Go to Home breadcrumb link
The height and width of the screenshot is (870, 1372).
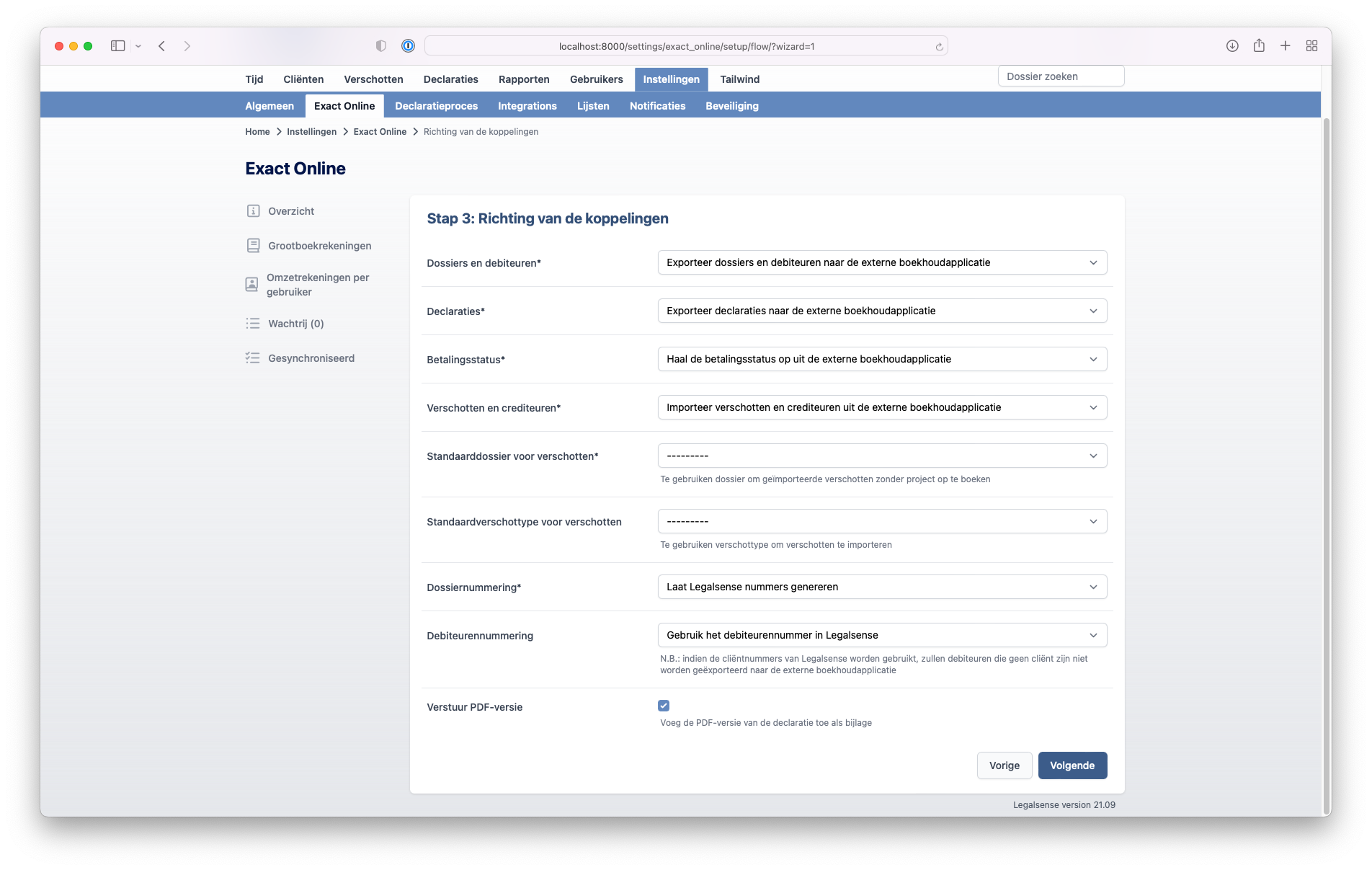click(257, 132)
